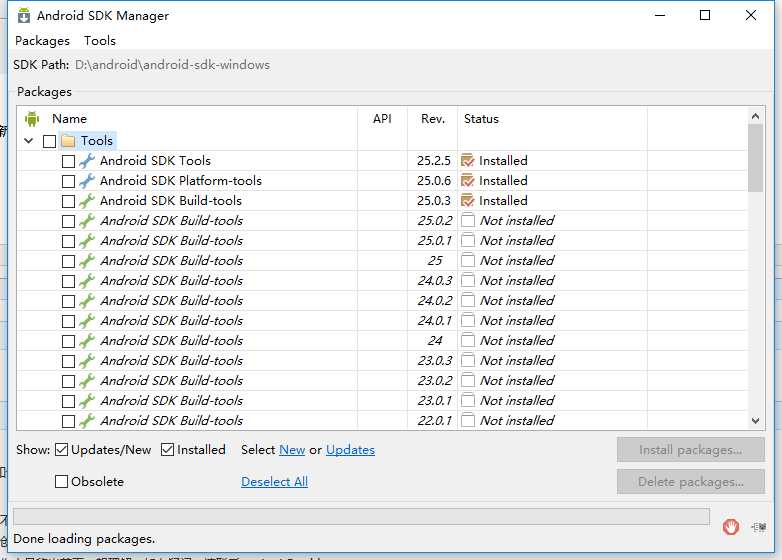Enable the Obsolete packages checkbox
Image resolution: width=782 pixels, height=560 pixels.
click(x=61, y=482)
